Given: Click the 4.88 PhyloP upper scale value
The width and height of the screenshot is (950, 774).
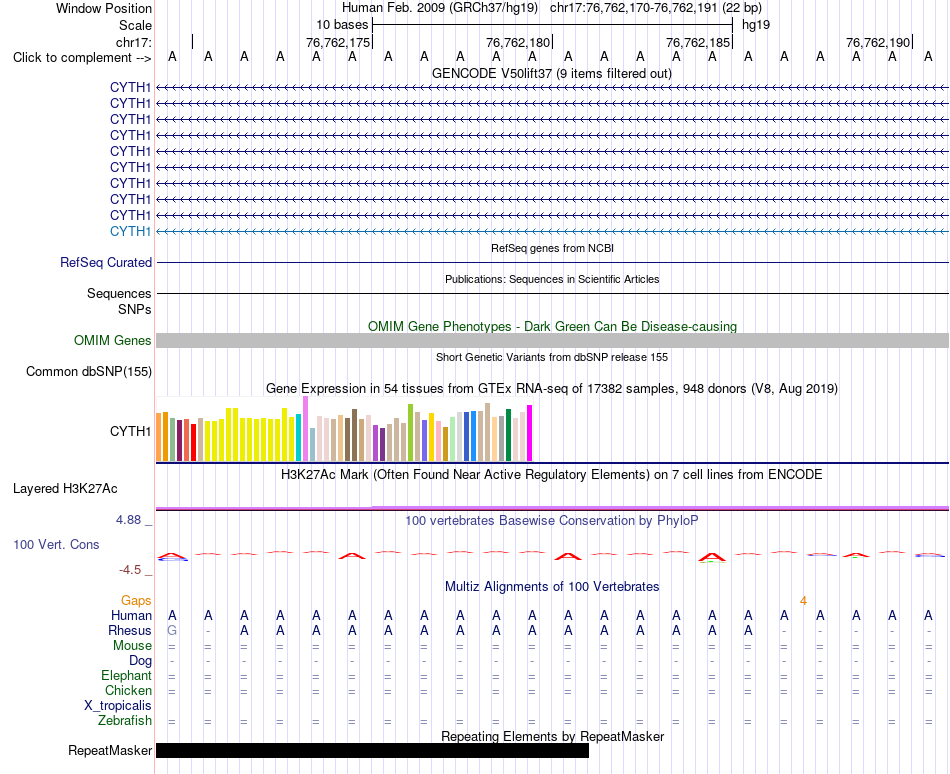Looking at the screenshot, I should click(128, 520).
